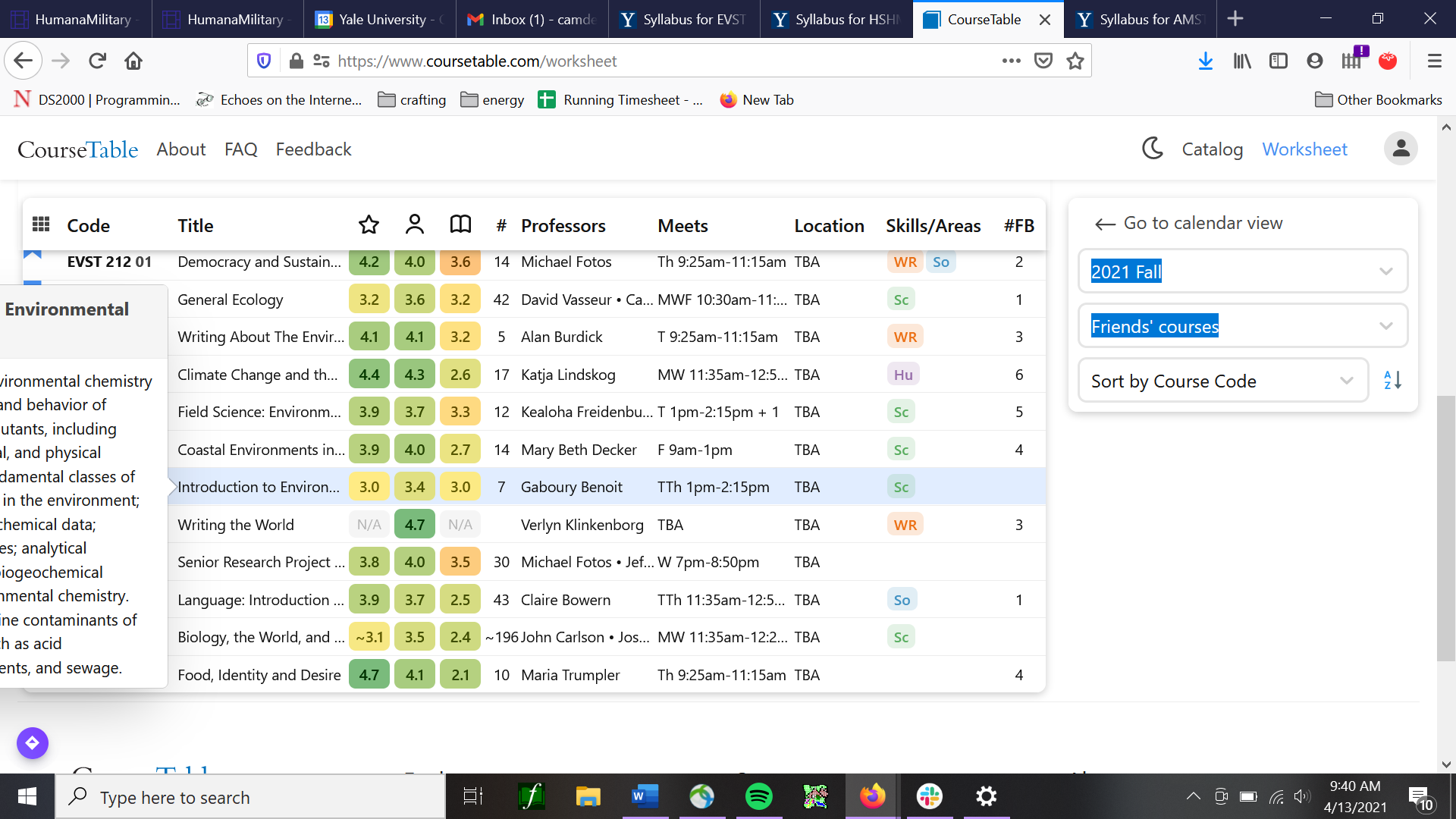
Task: Open page actions three-dot menu
Action: [x=1011, y=61]
